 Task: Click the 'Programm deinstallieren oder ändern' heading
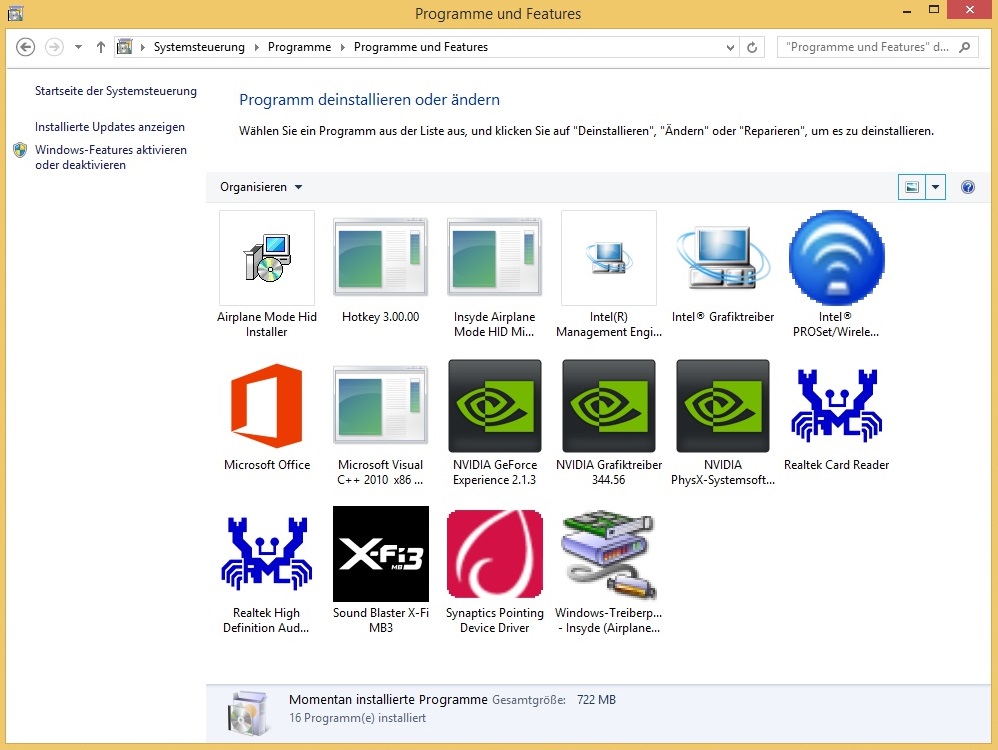click(x=369, y=100)
